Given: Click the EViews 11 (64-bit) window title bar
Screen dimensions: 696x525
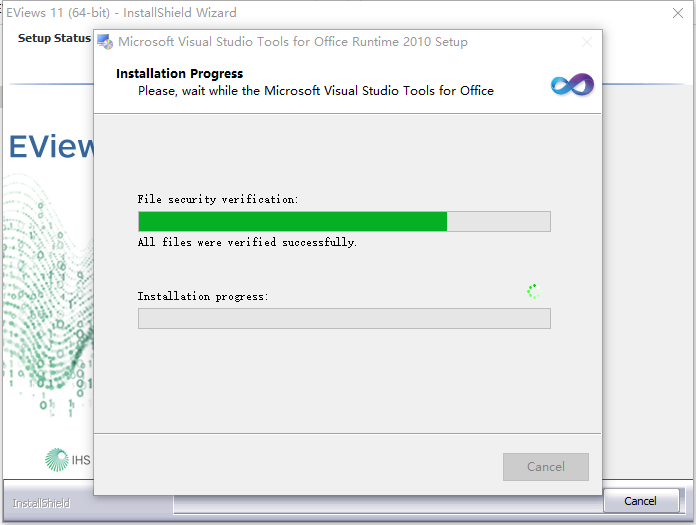Looking at the screenshot, I should pos(121,12).
